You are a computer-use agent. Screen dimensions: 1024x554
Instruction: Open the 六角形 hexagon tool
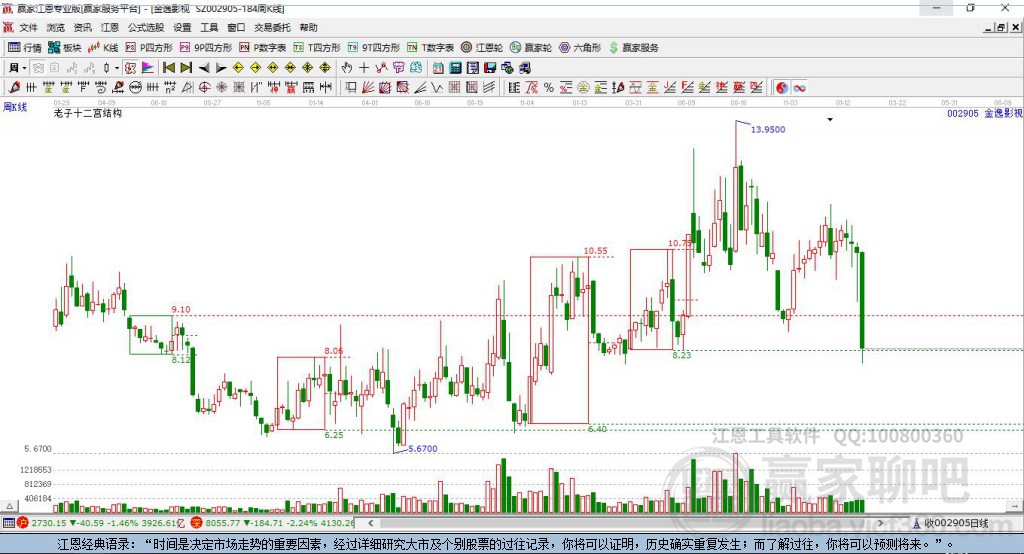(580, 48)
